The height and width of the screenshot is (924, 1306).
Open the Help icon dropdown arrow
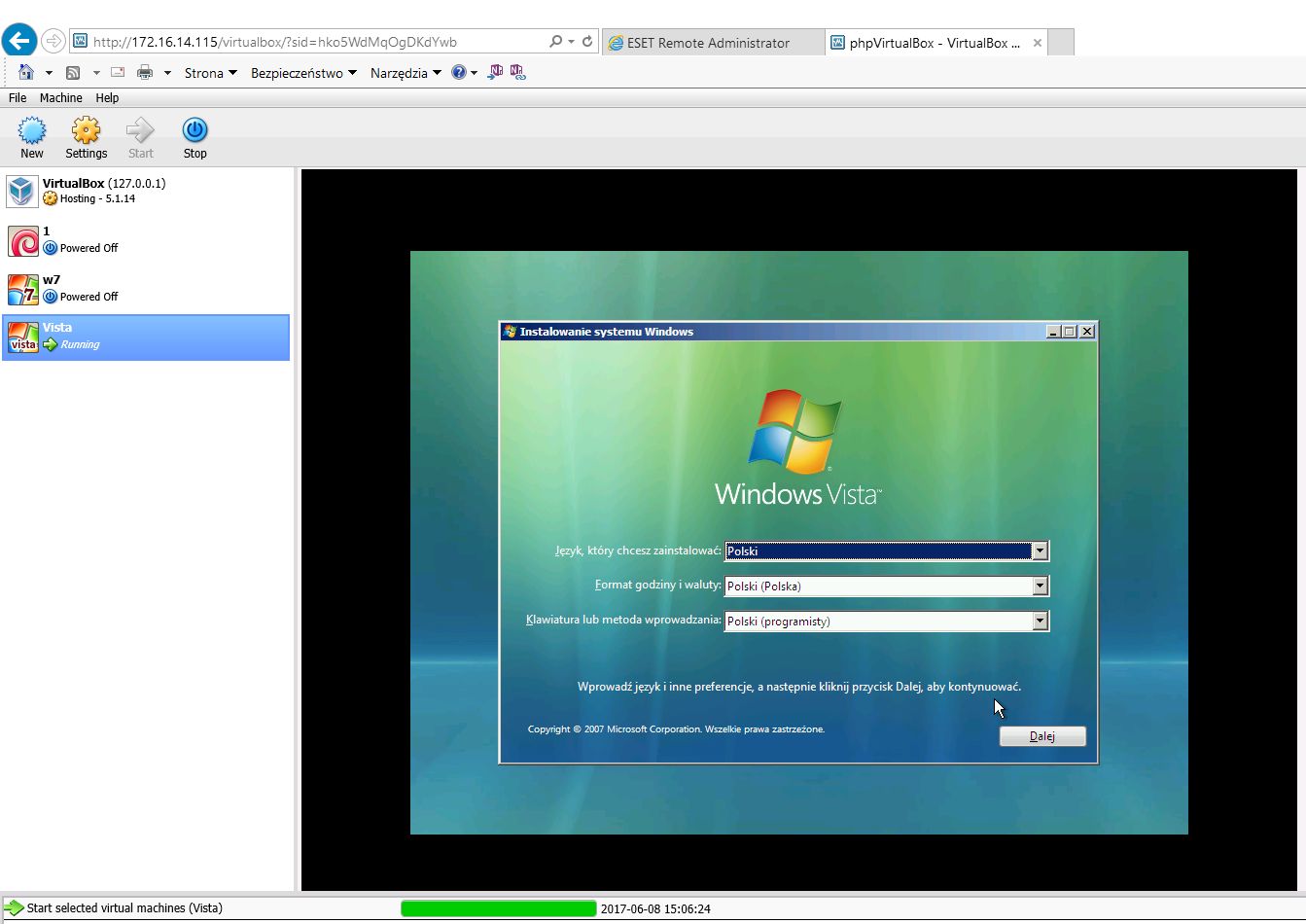(474, 73)
